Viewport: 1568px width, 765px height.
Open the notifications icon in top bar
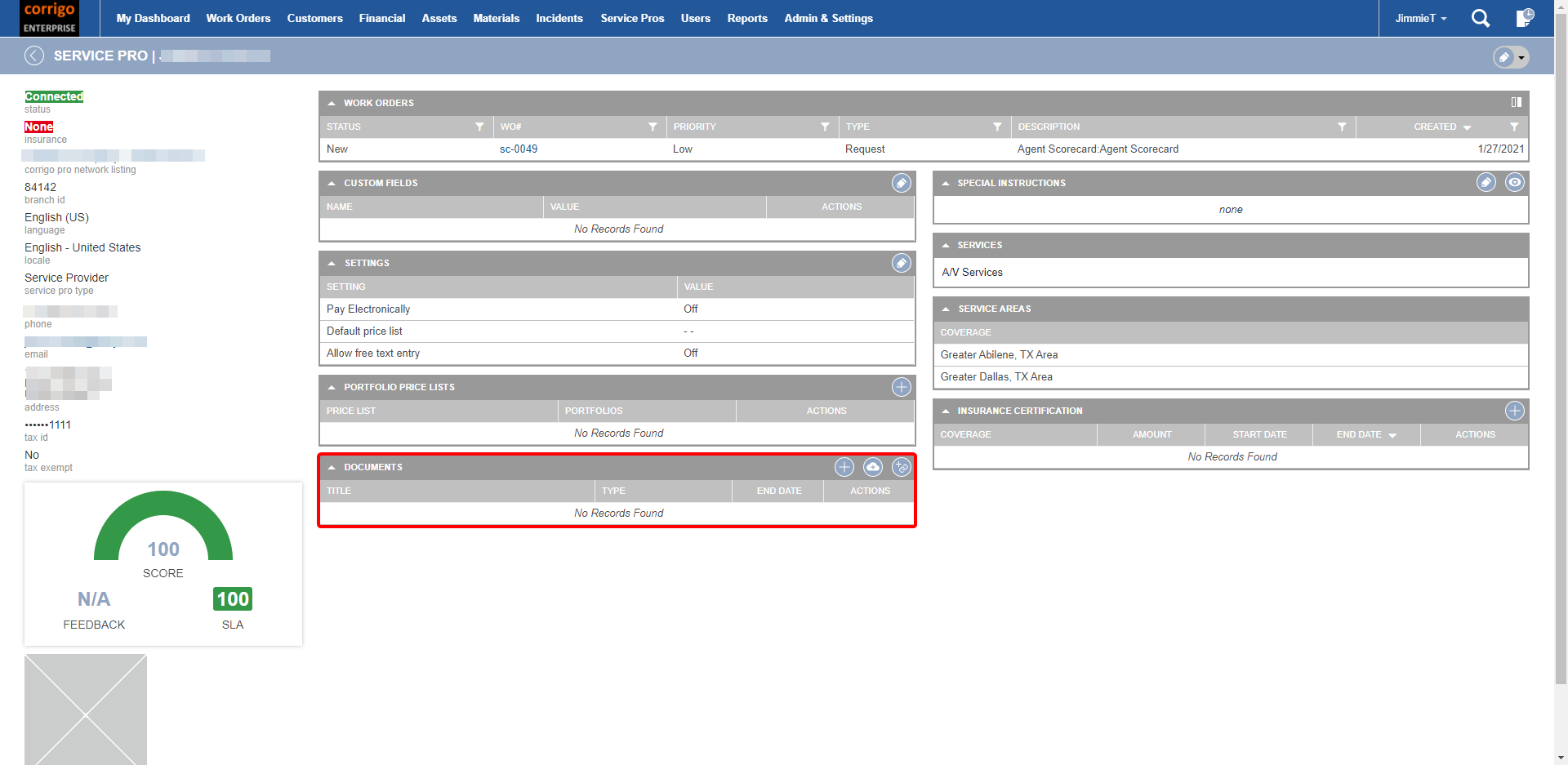point(1524,18)
